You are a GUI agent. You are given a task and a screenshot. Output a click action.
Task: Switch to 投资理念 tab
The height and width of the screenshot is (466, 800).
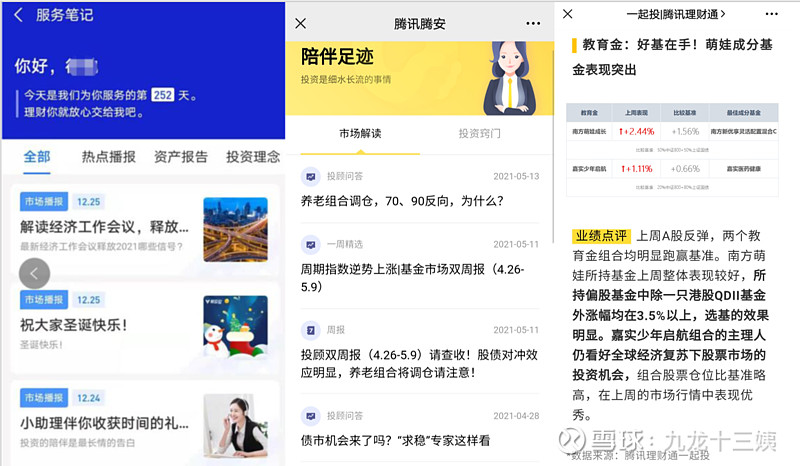click(x=253, y=157)
